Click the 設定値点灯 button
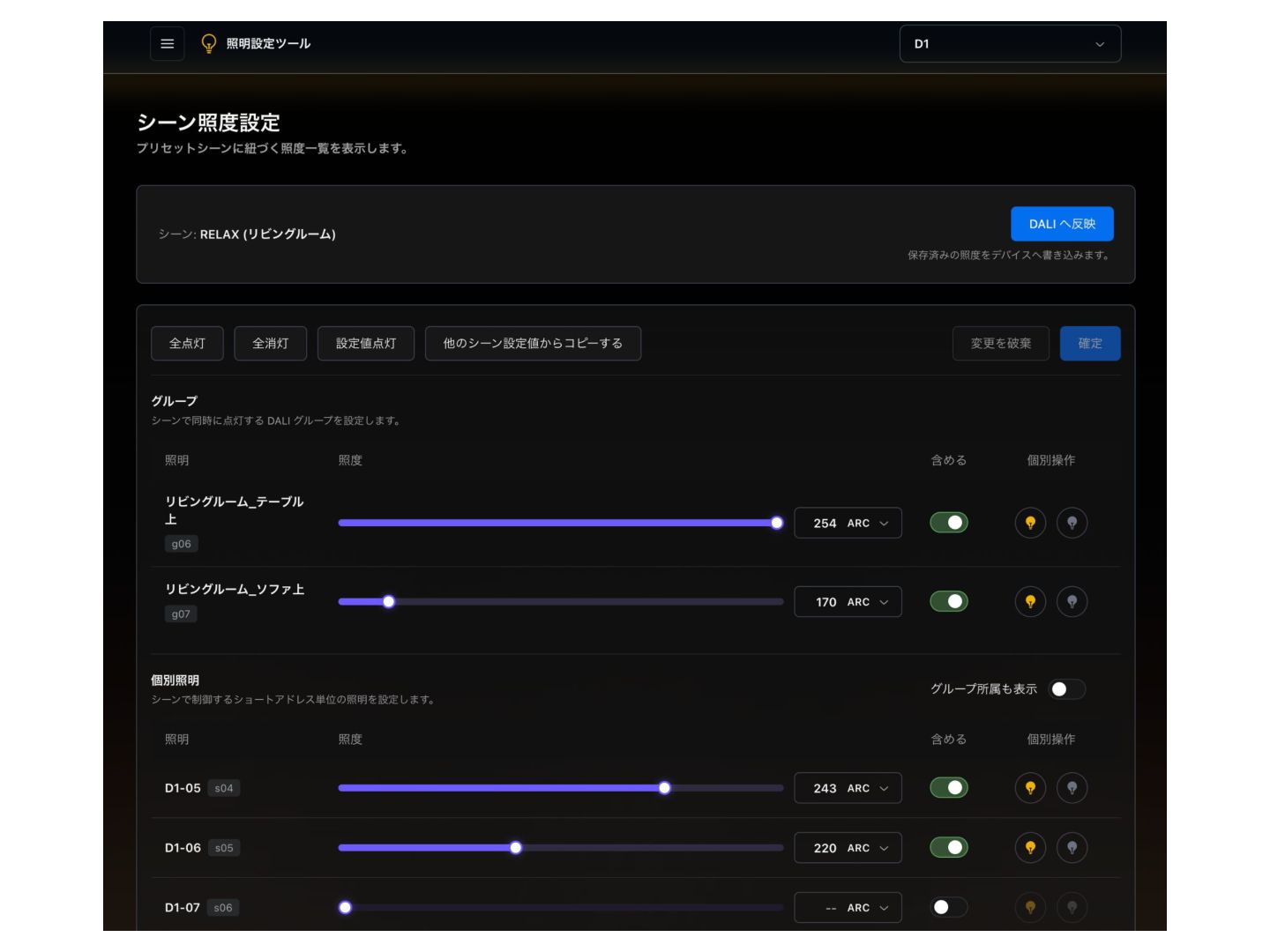 coord(366,344)
